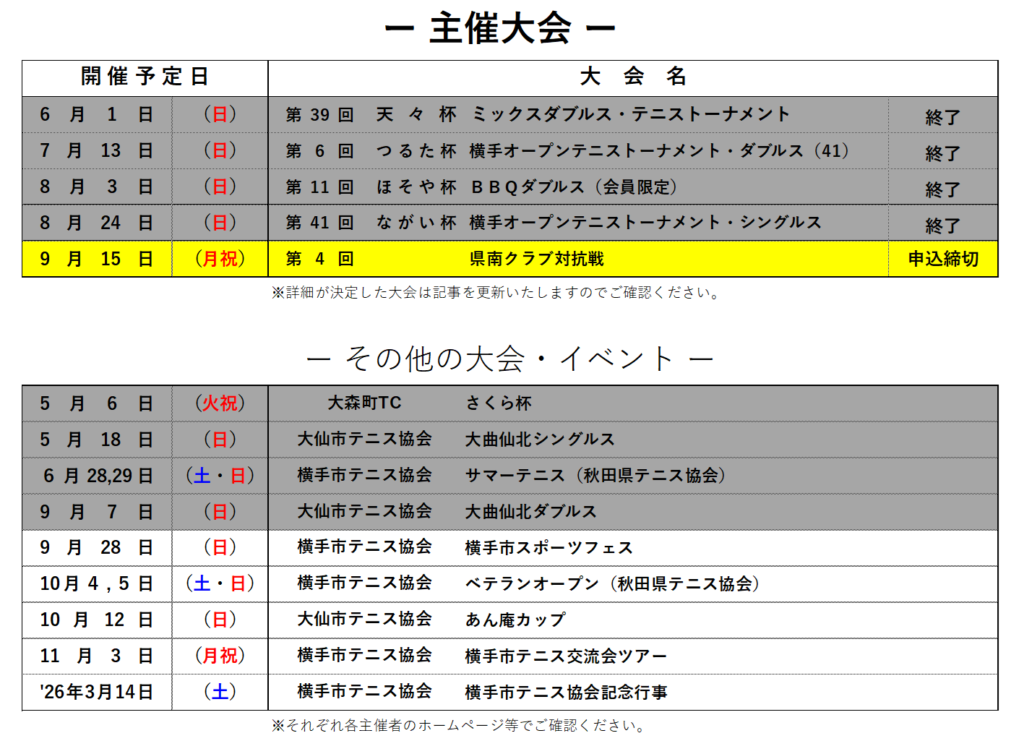1024x741 pixels.
Task: Select the 大曲仙北ダブルス event
Action: coord(530,512)
